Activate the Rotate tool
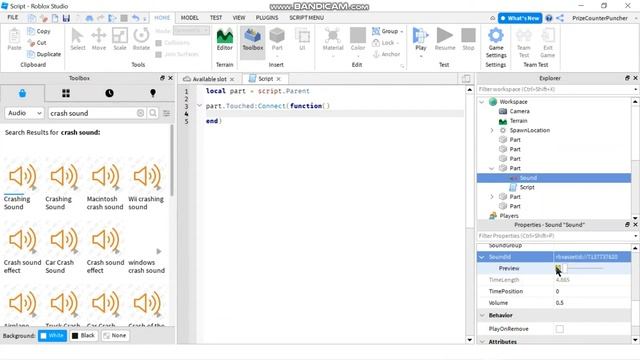 (141, 40)
